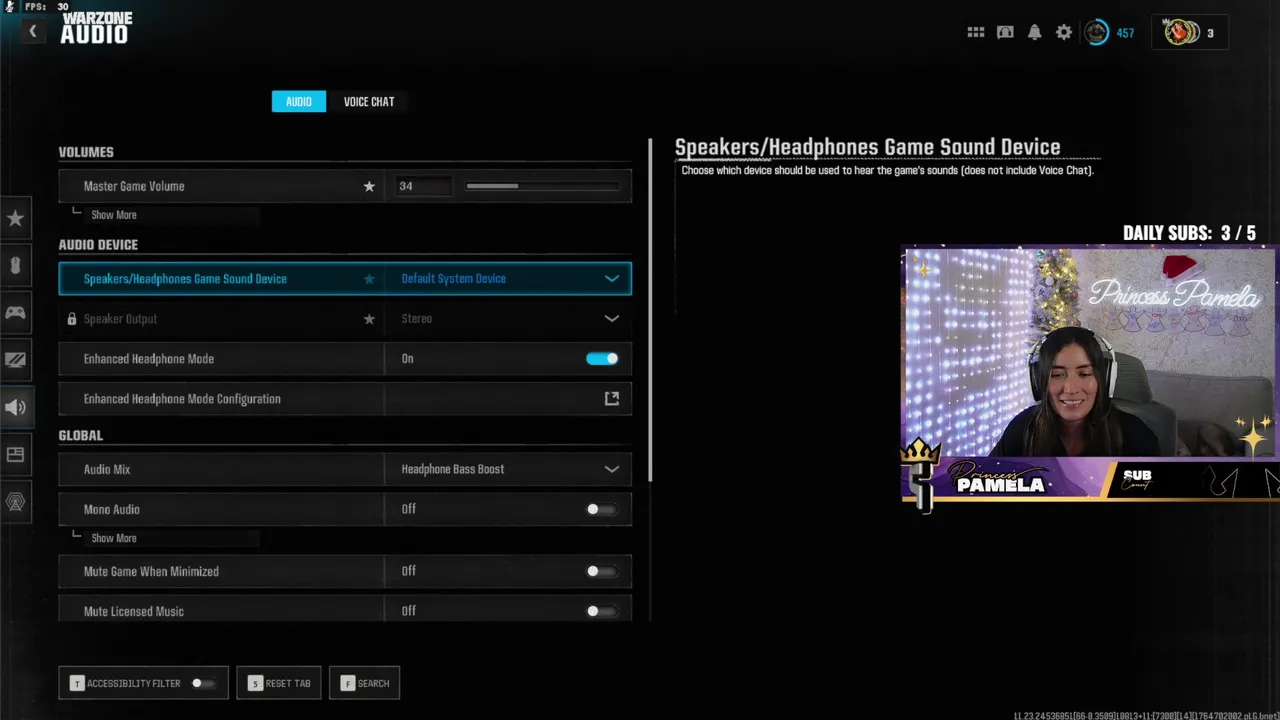This screenshot has width=1280, height=720.
Task: Expand Show More under Master Game Volume
Action: pos(113,215)
